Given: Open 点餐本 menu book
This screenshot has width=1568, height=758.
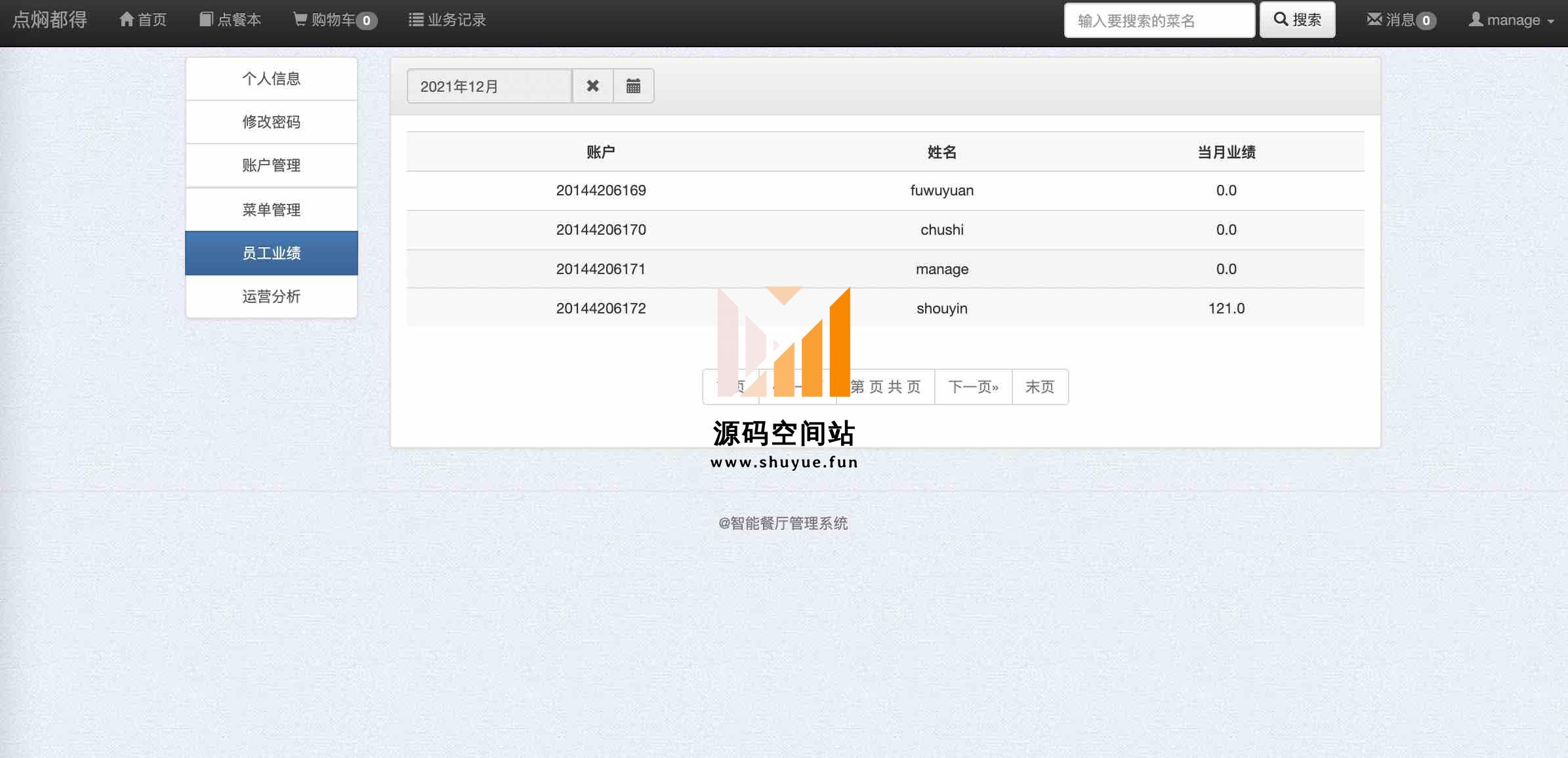Looking at the screenshot, I should (x=230, y=20).
